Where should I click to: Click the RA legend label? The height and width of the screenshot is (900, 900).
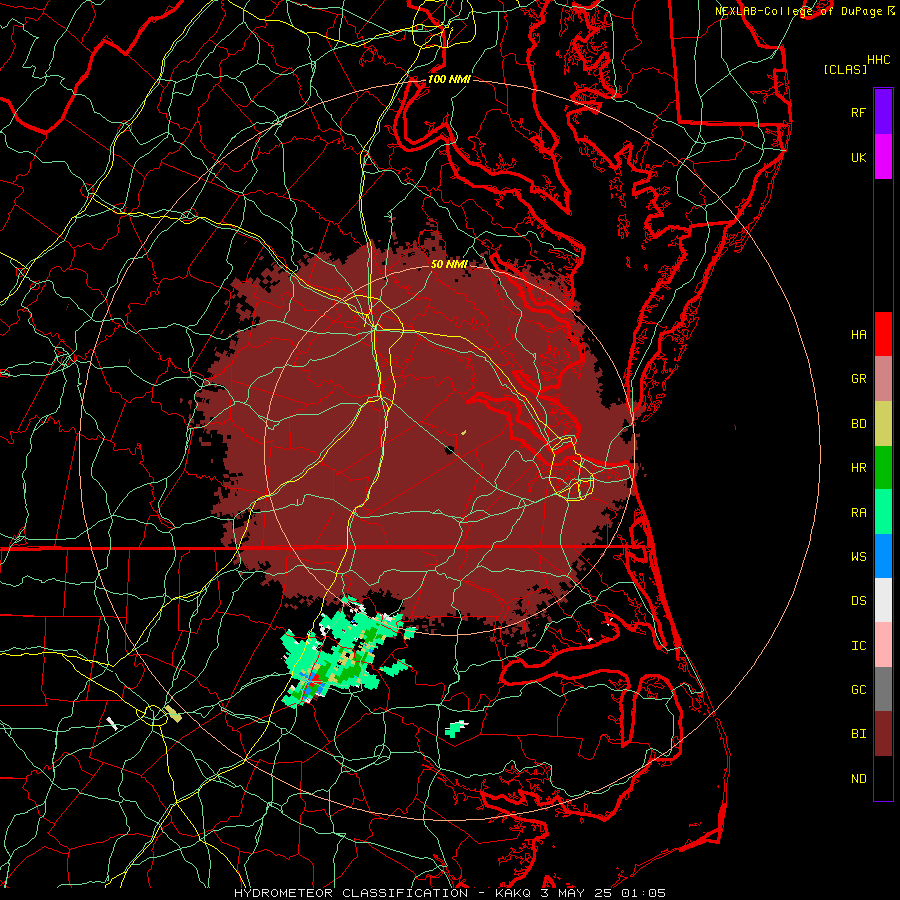click(x=858, y=513)
